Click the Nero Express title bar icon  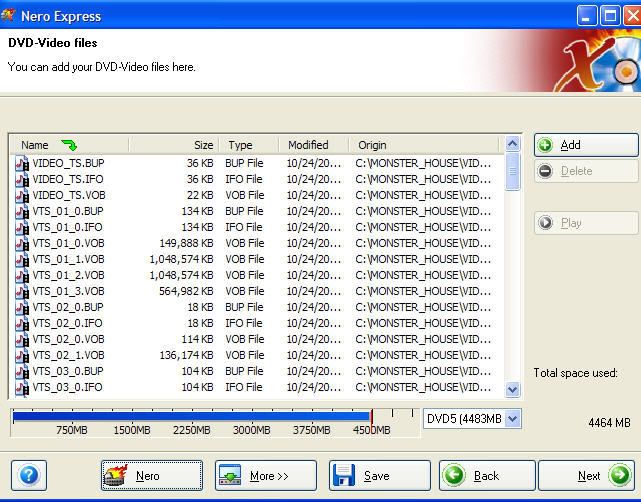[x=8, y=16]
